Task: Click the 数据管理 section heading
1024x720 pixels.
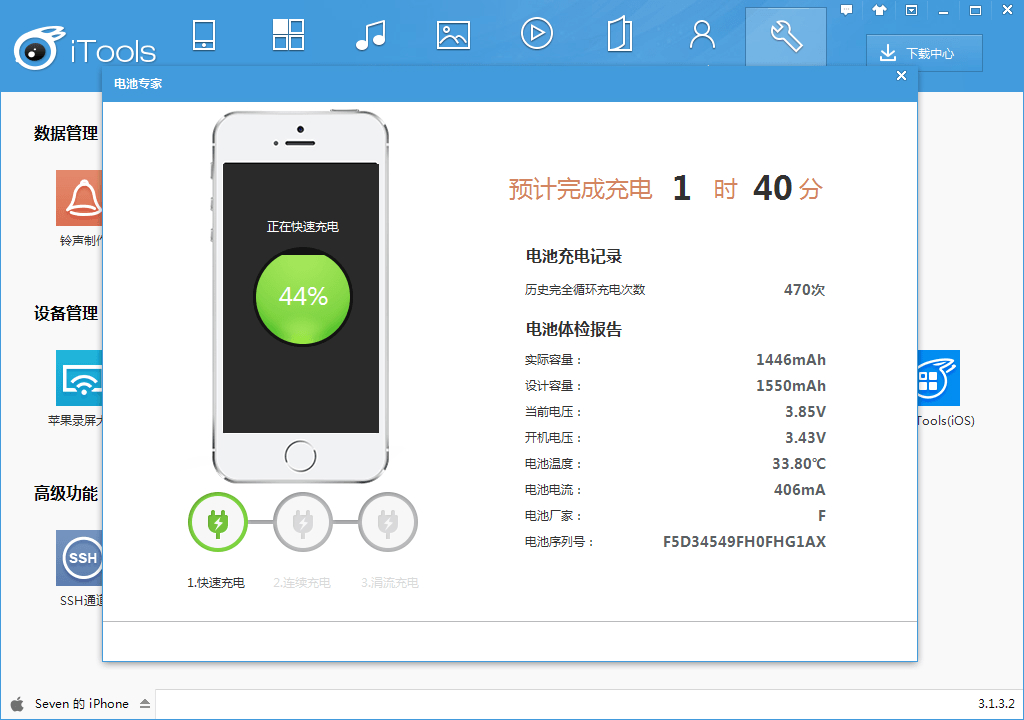Action: pos(66,133)
